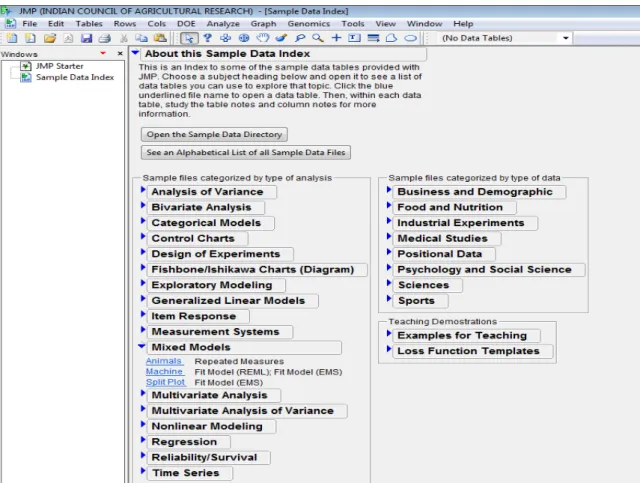
Task: Open the Help menu
Action: point(463,24)
